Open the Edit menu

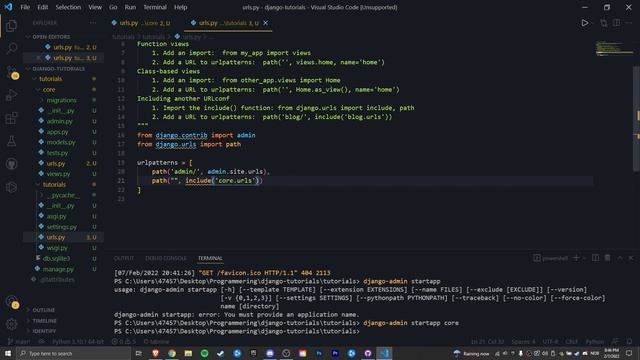tap(42, 7)
